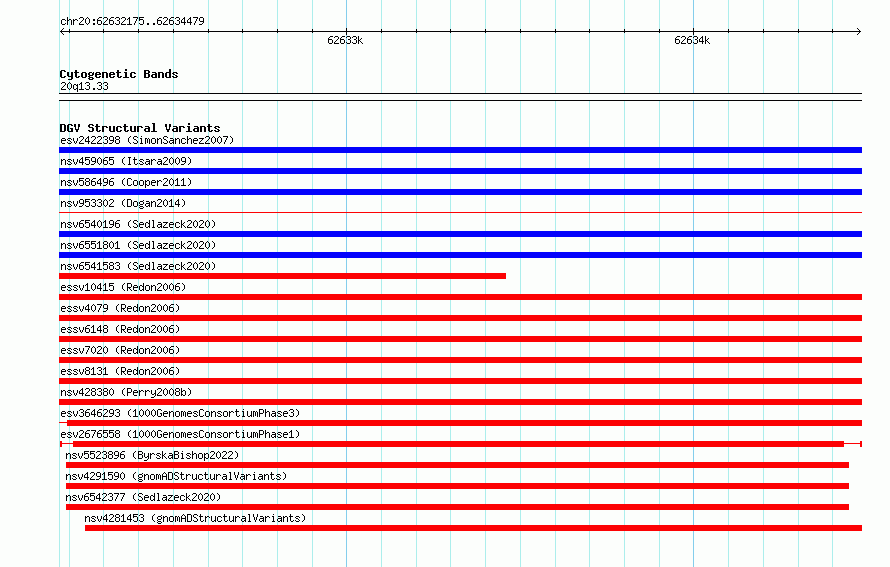Select the red bar for nsv6542377
The image size is (890, 567).
click(x=457, y=507)
